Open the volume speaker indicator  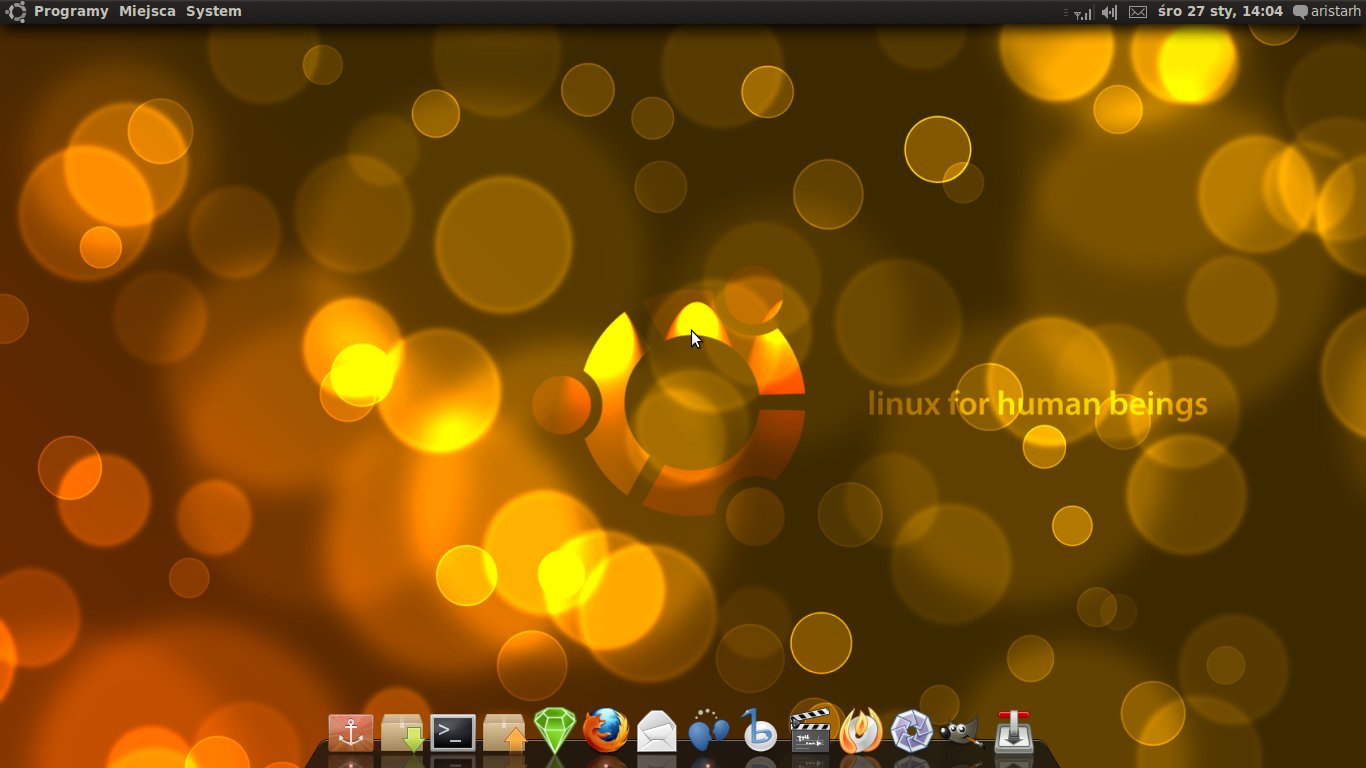[1109, 12]
